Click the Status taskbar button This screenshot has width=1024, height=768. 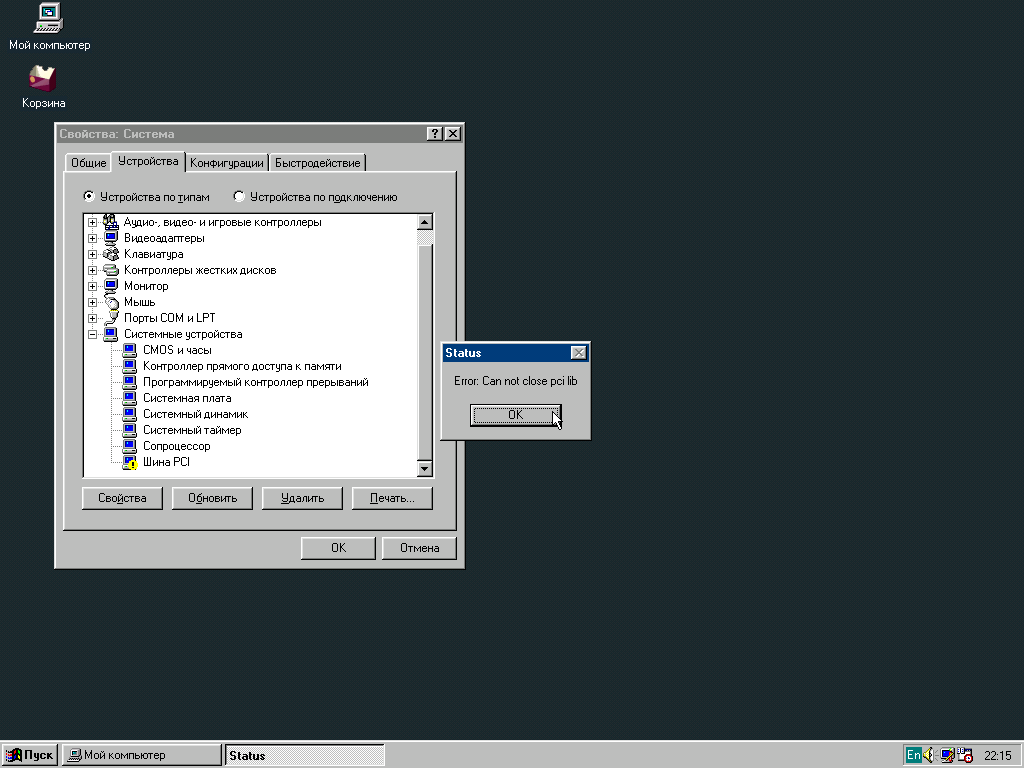click(304, 755)
